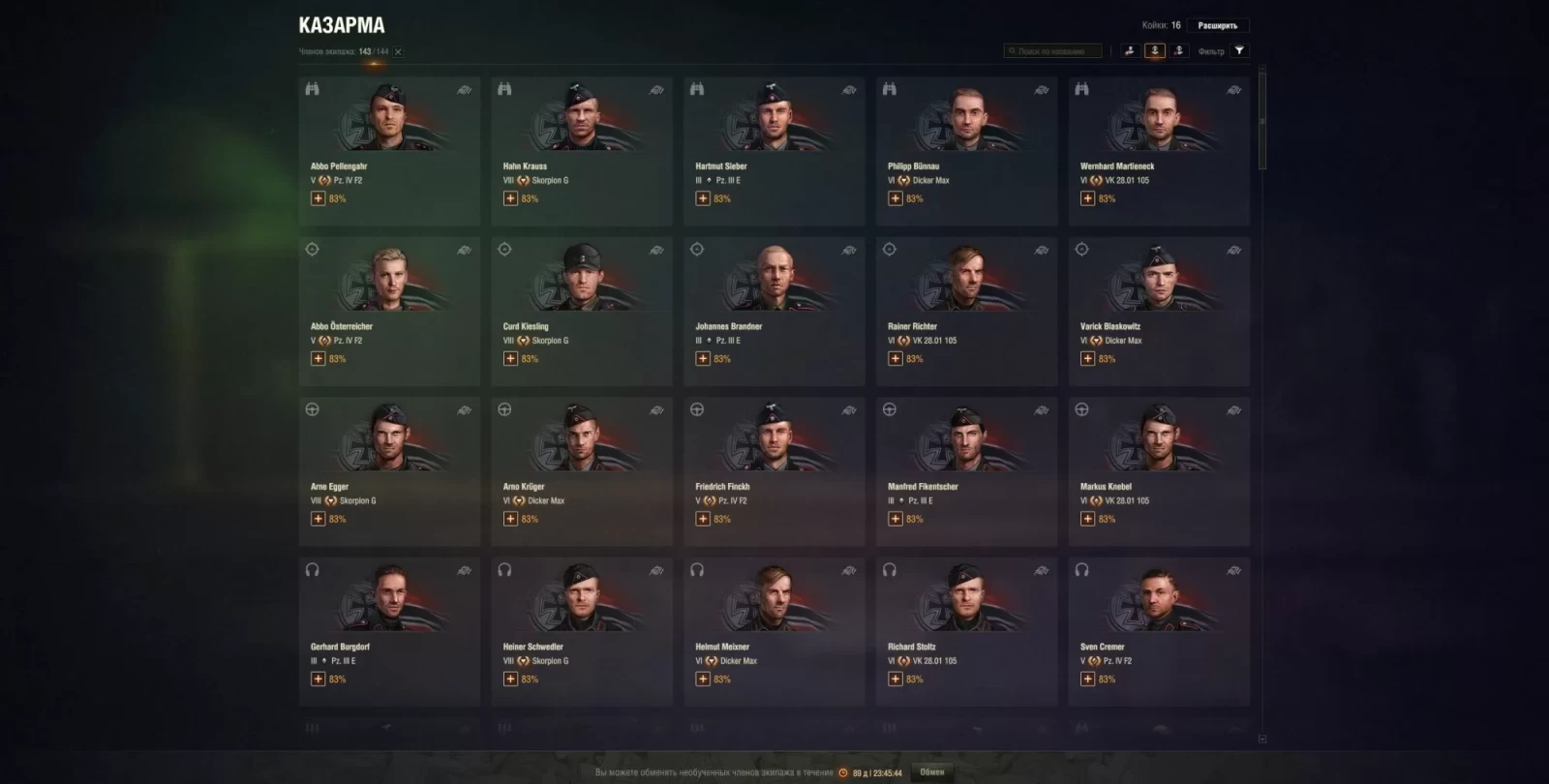
Task: Click the Расширить bunks button
Action: click(x=1217, y=25)
